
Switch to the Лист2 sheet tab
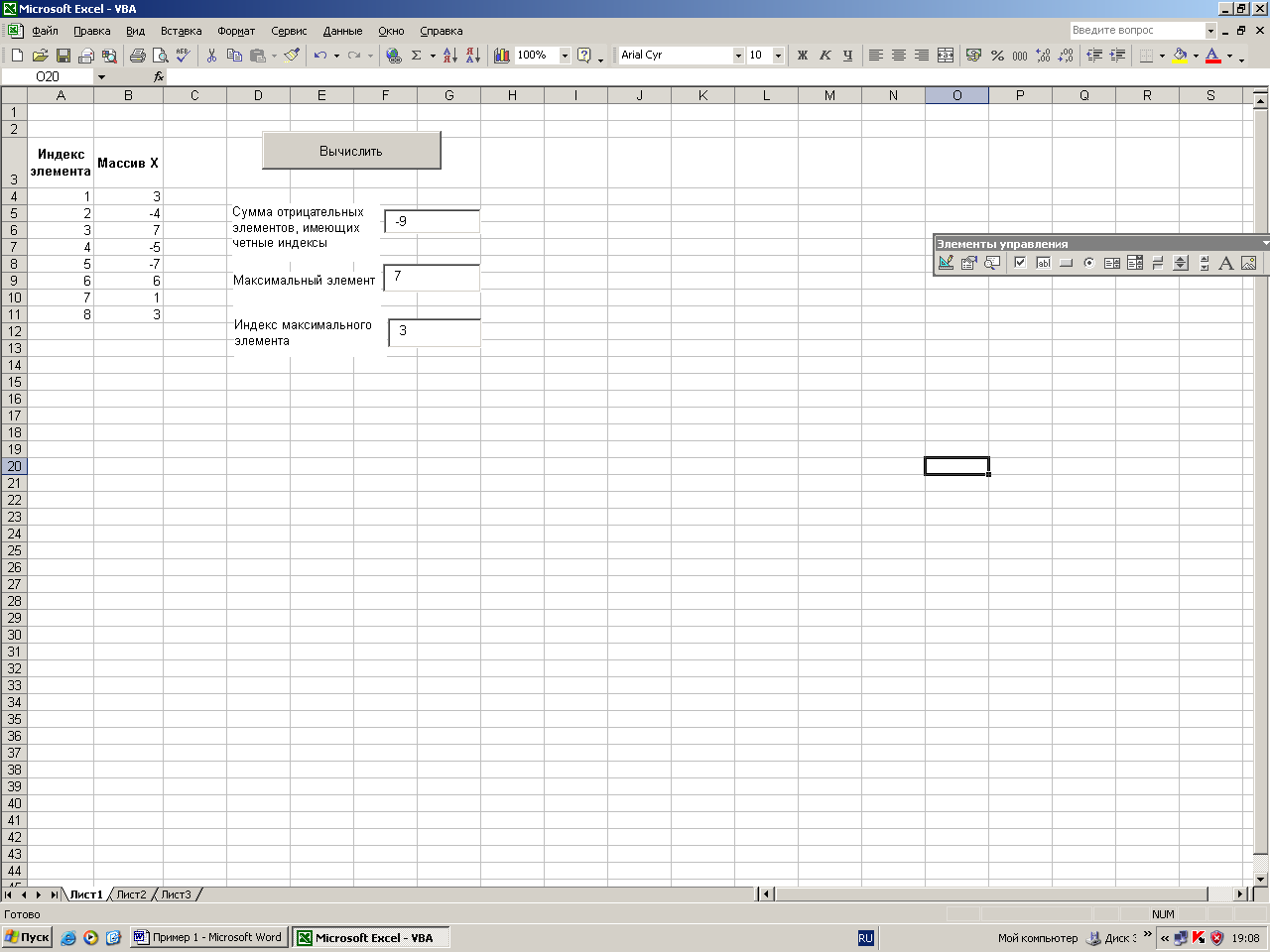131,894
